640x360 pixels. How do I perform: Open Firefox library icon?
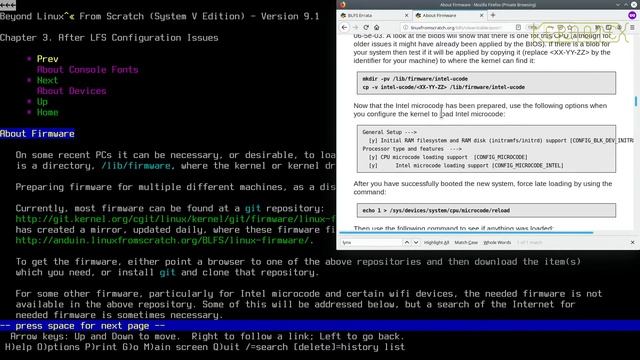click(598, 27)
